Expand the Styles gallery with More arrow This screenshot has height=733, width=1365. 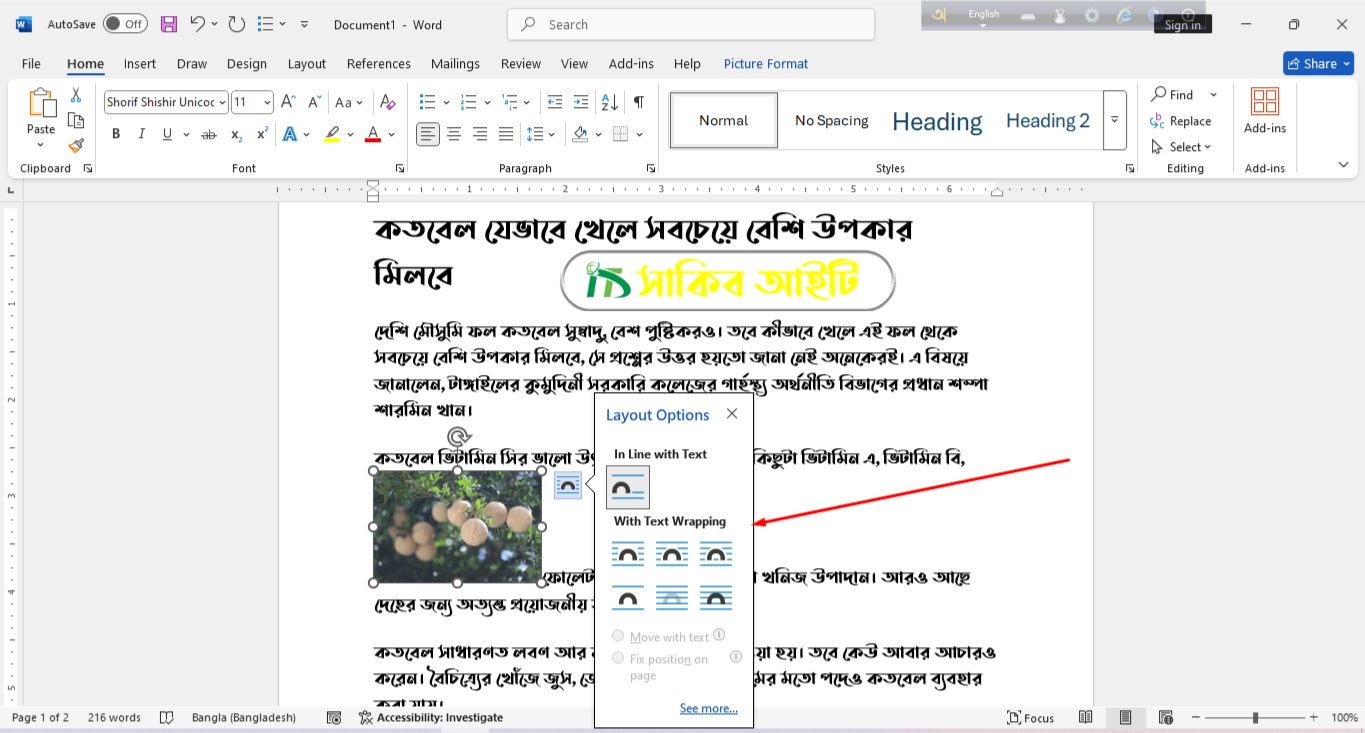coord(1114,119)
